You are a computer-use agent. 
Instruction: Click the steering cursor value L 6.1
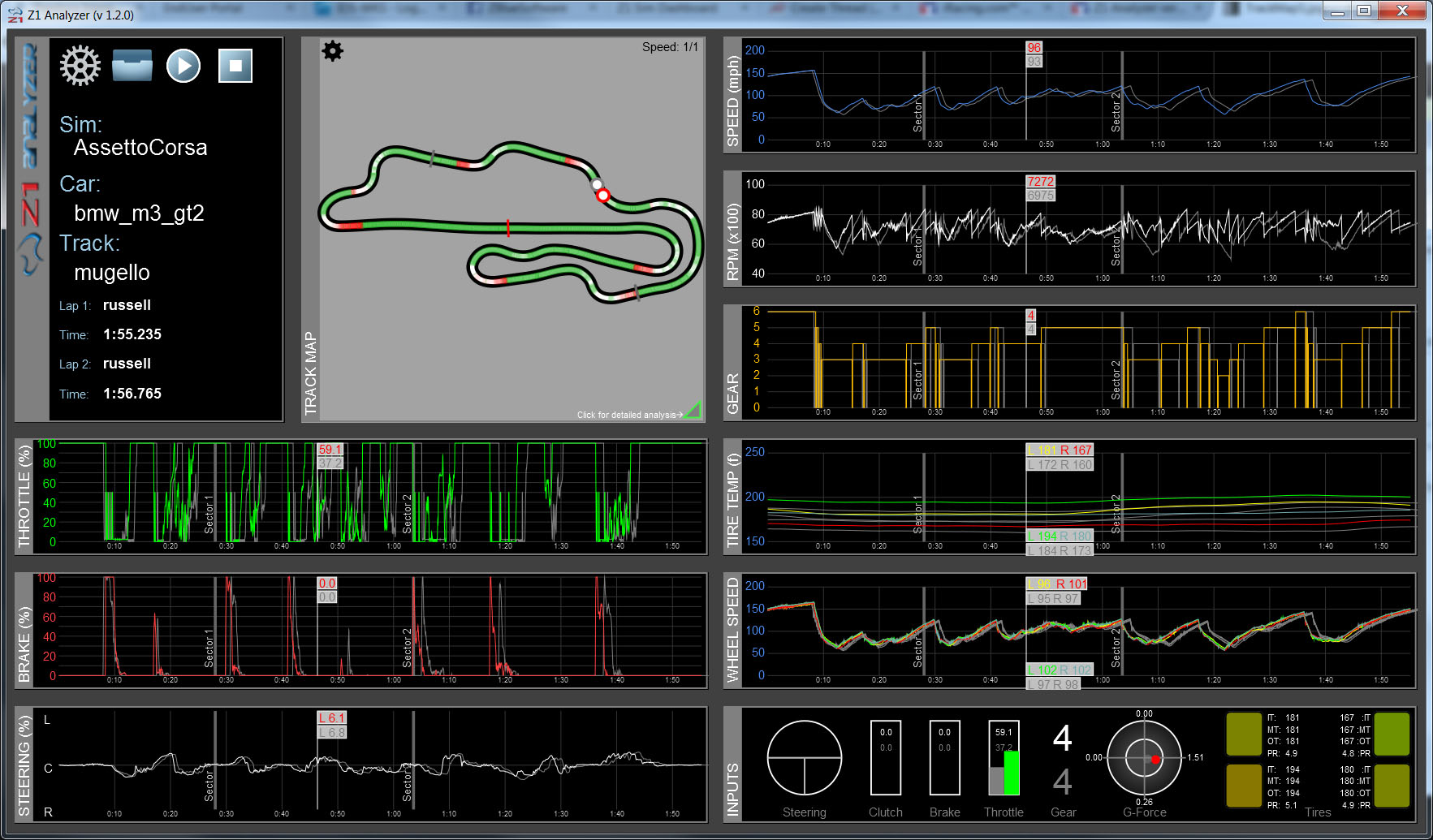[x=332, y=717]
